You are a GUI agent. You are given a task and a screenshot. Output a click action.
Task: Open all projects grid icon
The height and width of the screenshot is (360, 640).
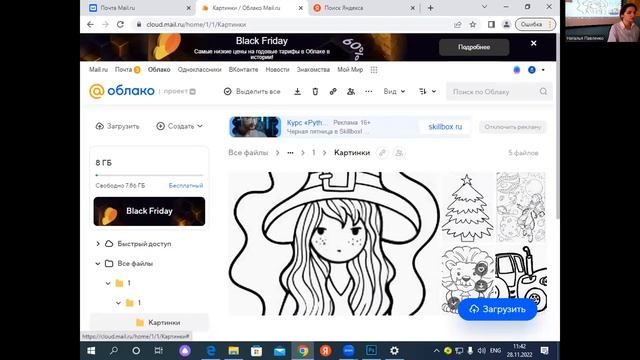374,70
